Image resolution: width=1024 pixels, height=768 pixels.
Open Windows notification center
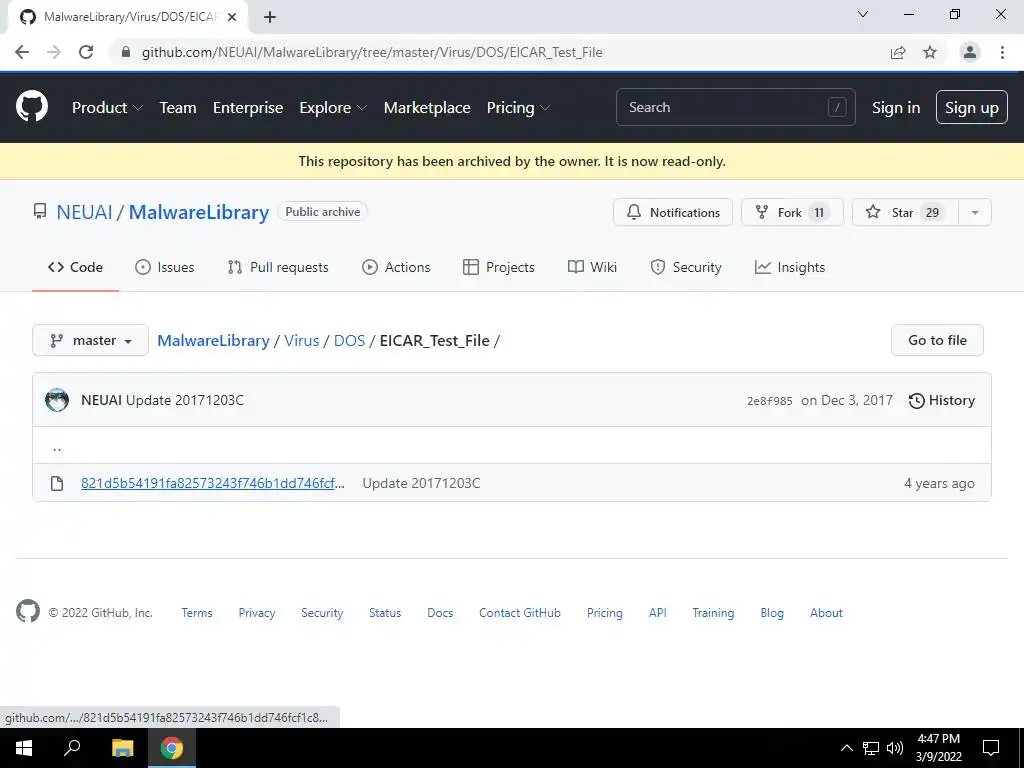point(991,748)
